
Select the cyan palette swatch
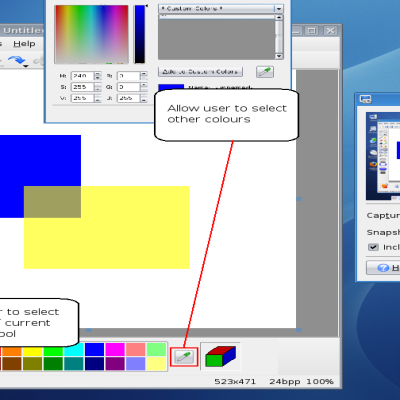[74, 350]
